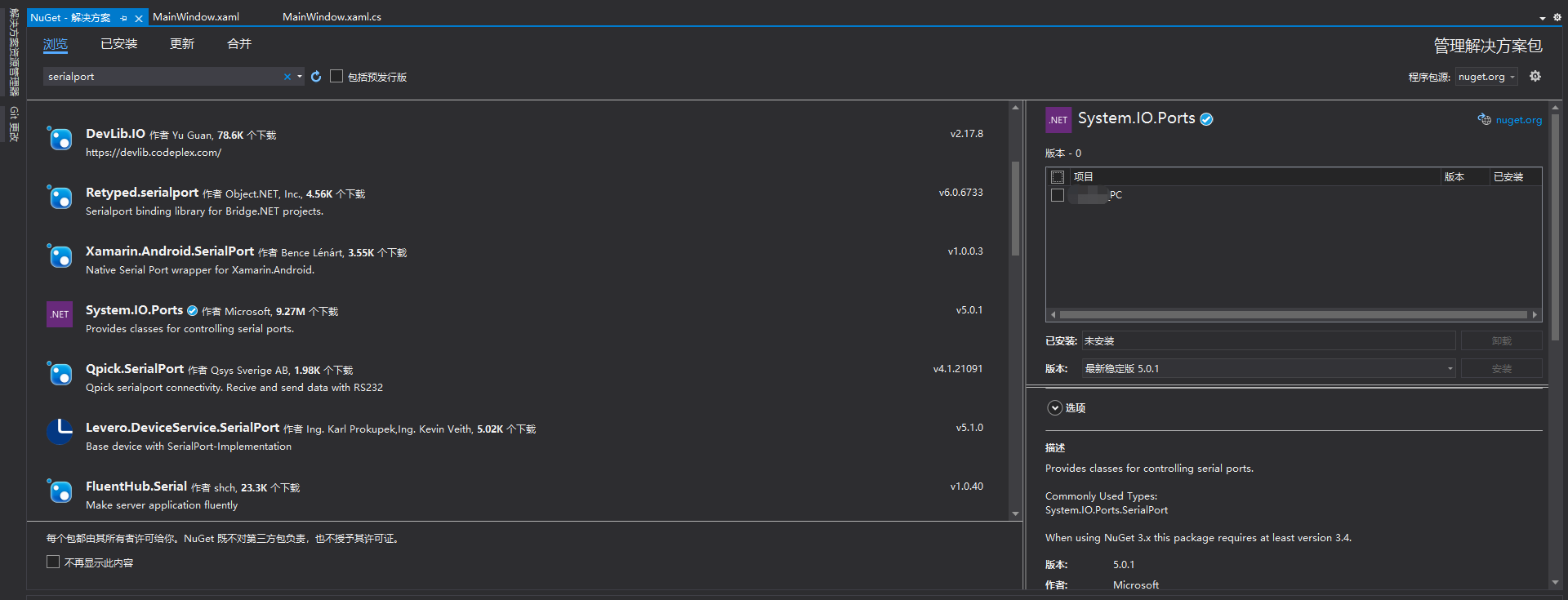Image resolution: width=1568 pixels, height=600 pixels.
Task: Check the PC project checkbox
Action: tap(1058, 195)
